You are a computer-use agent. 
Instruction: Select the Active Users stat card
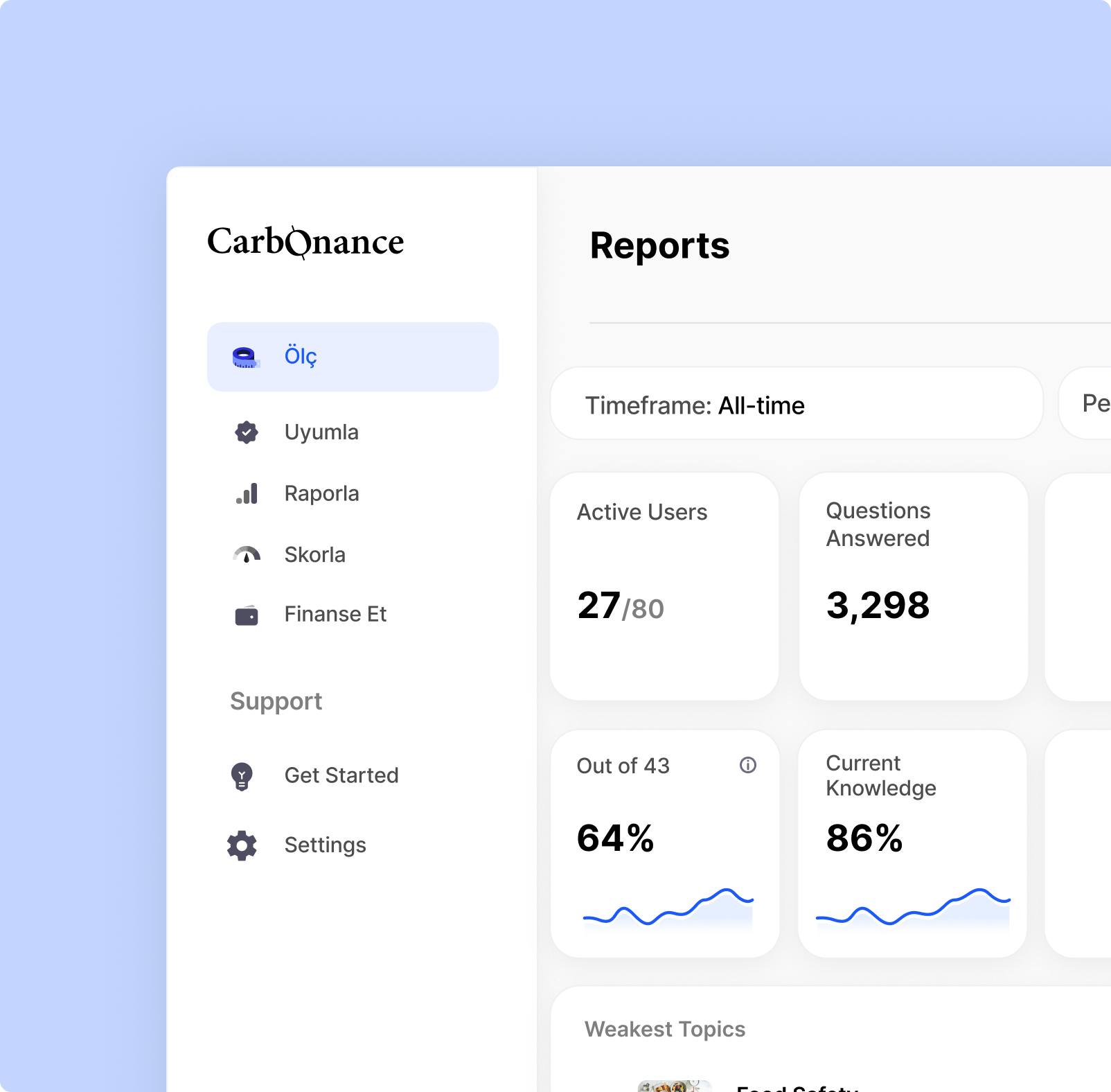[664, 586]
